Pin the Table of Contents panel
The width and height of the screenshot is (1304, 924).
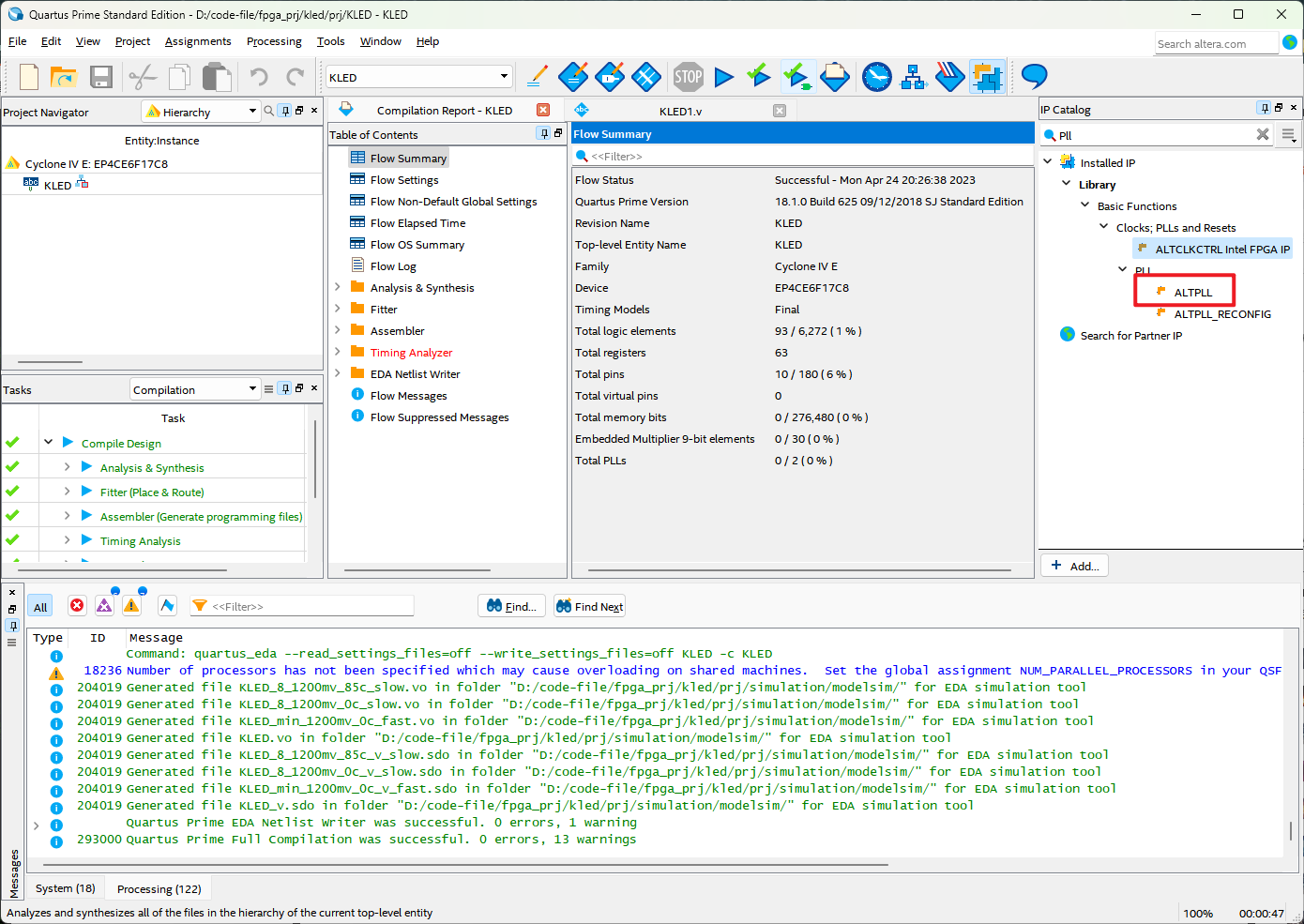point(544,134)
